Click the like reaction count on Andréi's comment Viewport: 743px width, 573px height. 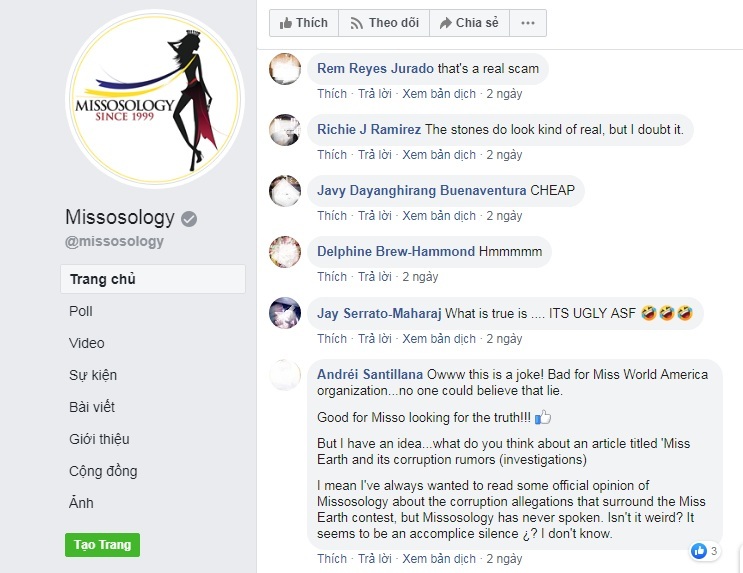(x=705, y=551)
